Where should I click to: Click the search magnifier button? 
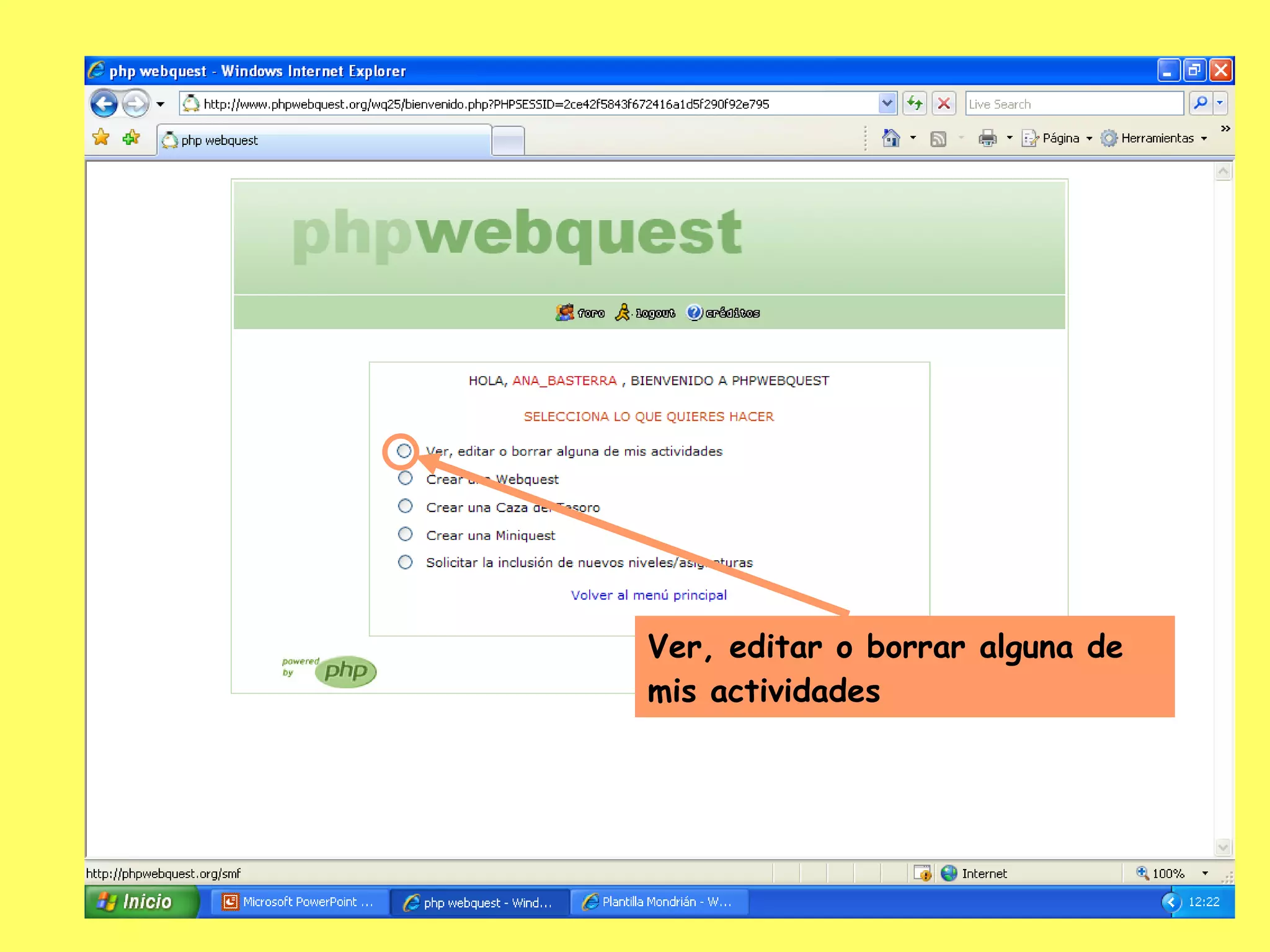(1201, 104)
